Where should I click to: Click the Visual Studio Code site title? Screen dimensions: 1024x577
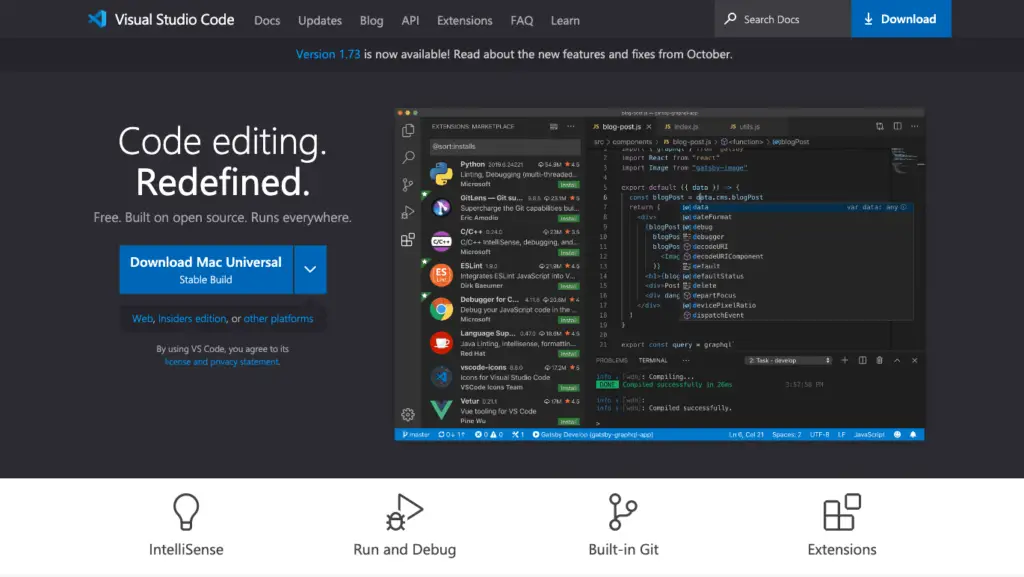click(x=174, y=20)
